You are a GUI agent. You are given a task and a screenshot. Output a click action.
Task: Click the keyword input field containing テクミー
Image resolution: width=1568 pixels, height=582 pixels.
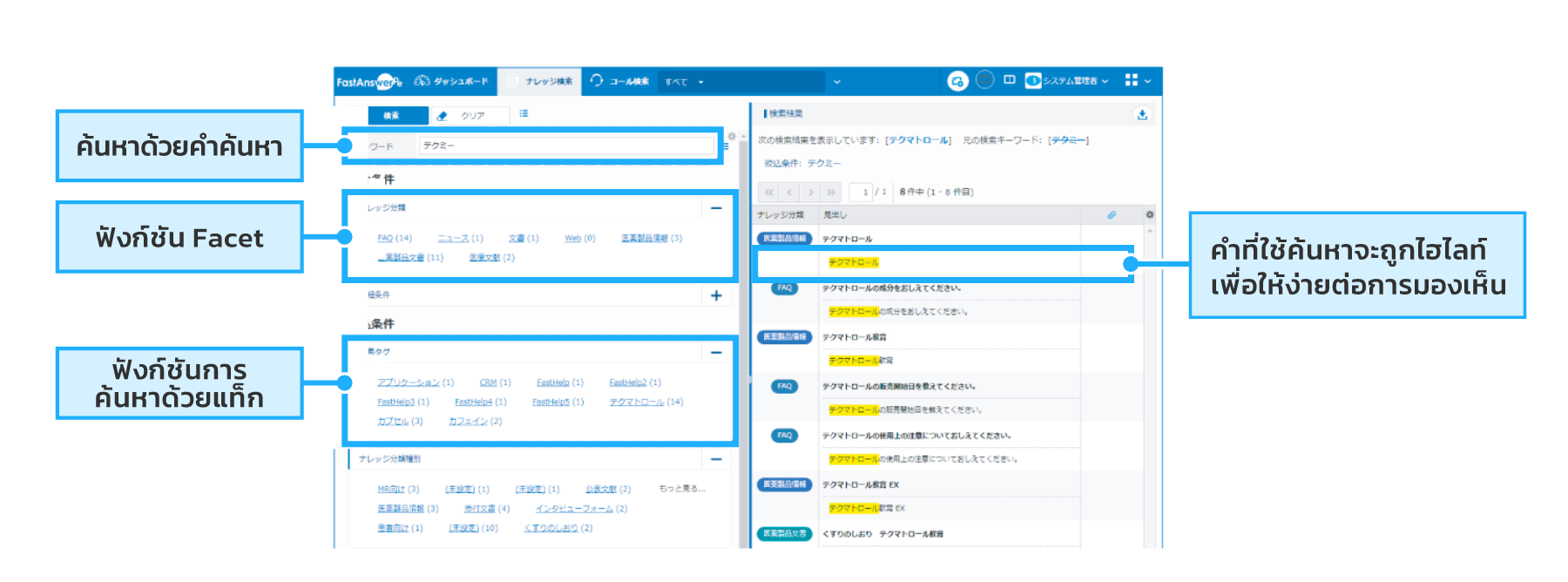coord(566,145)
